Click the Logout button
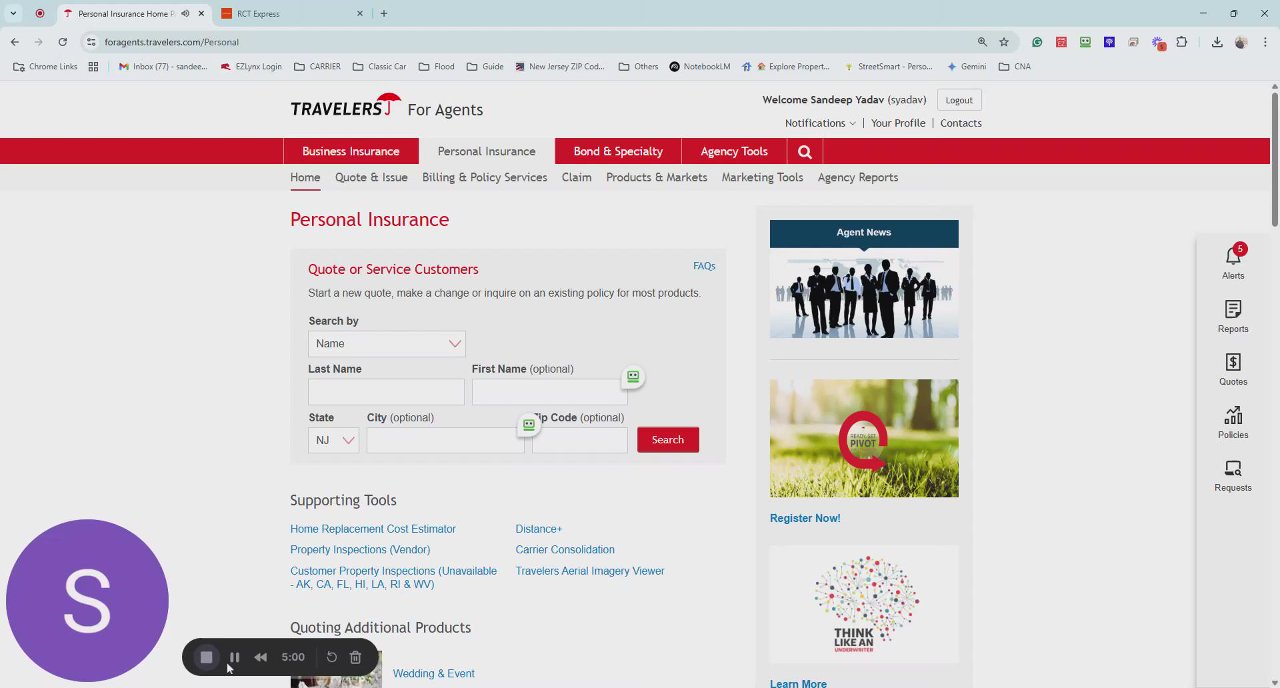Image resolution: width=1280 pixels, height=688 pixels. tap(959, 100)
